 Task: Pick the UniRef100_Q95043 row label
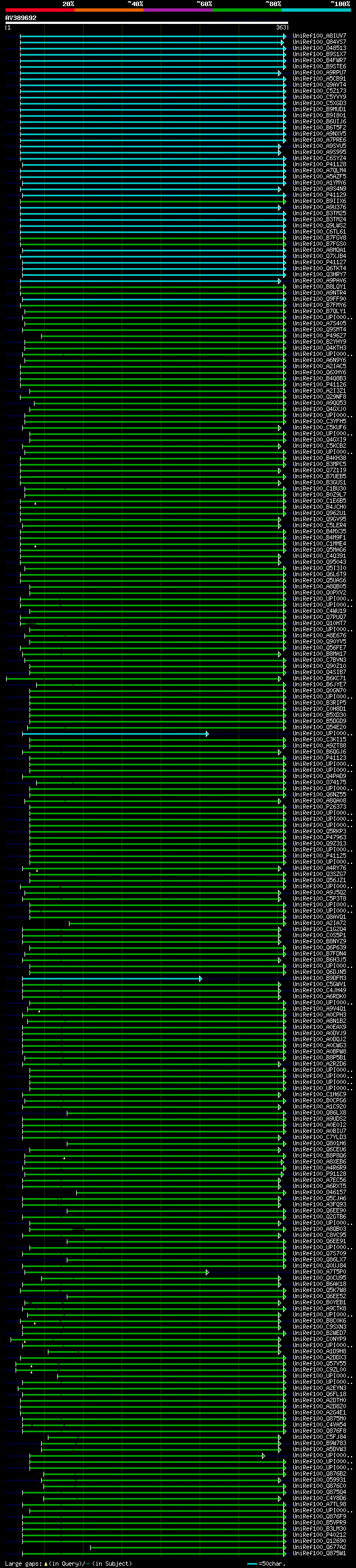tap(319, 562)
